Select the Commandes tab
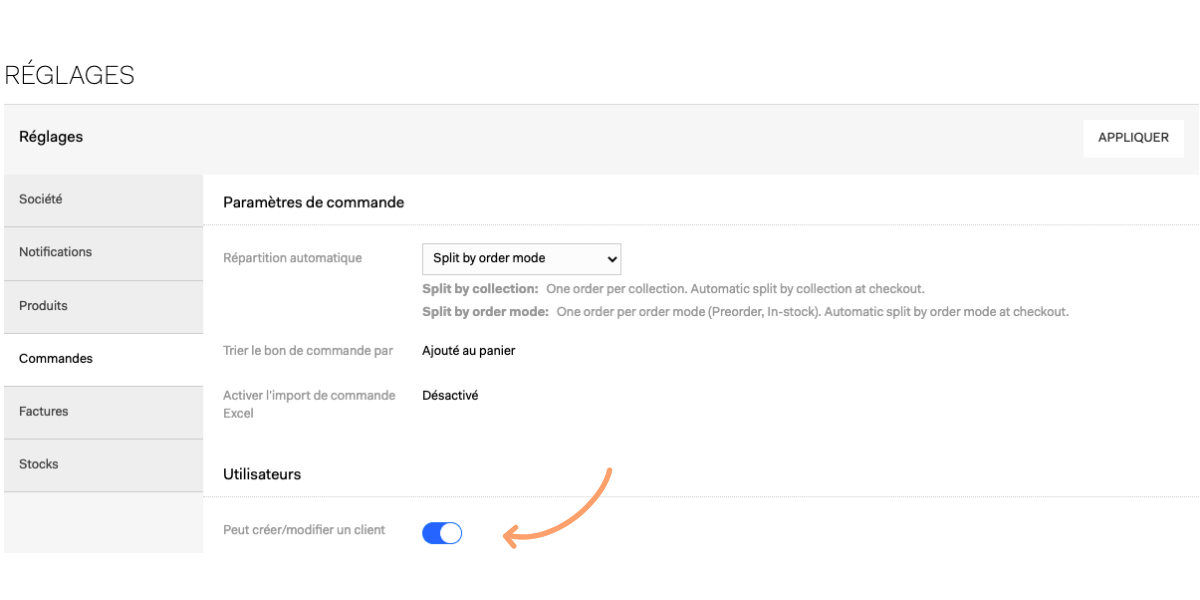This screenshot has width=1200, height=600. point(103,359)
